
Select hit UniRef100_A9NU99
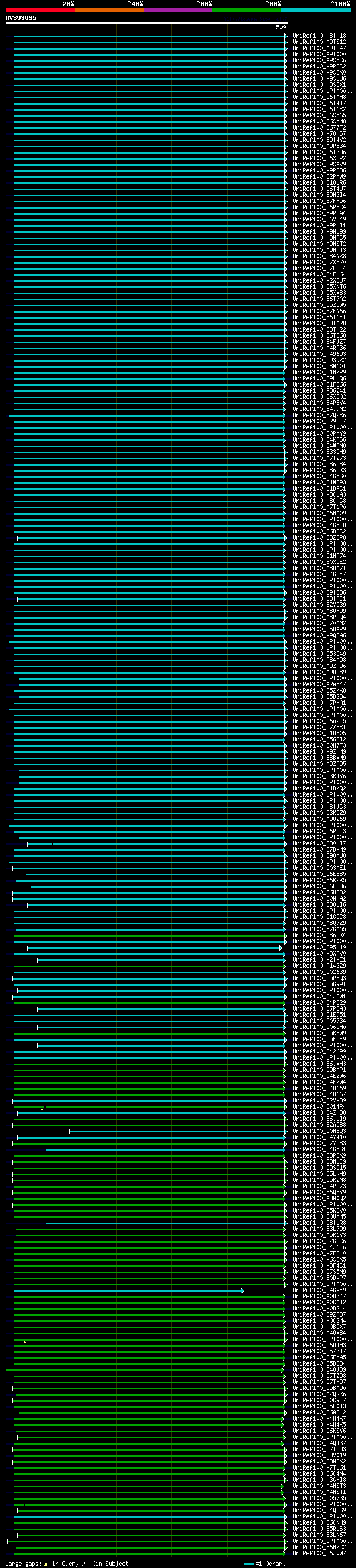pyautogui.click(x=319, y=232)
